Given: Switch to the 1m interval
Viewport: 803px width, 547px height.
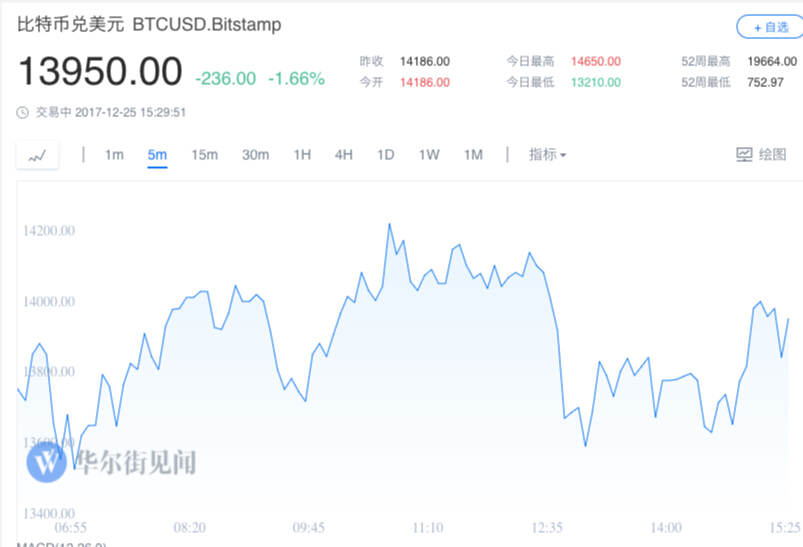Looking at the screenshot, I should point(114,154).
